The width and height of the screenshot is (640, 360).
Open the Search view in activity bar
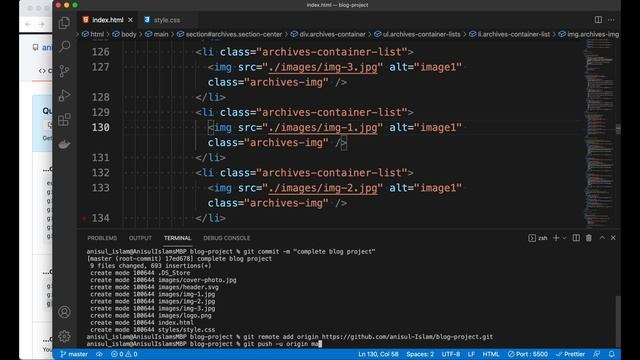(64, 47)
